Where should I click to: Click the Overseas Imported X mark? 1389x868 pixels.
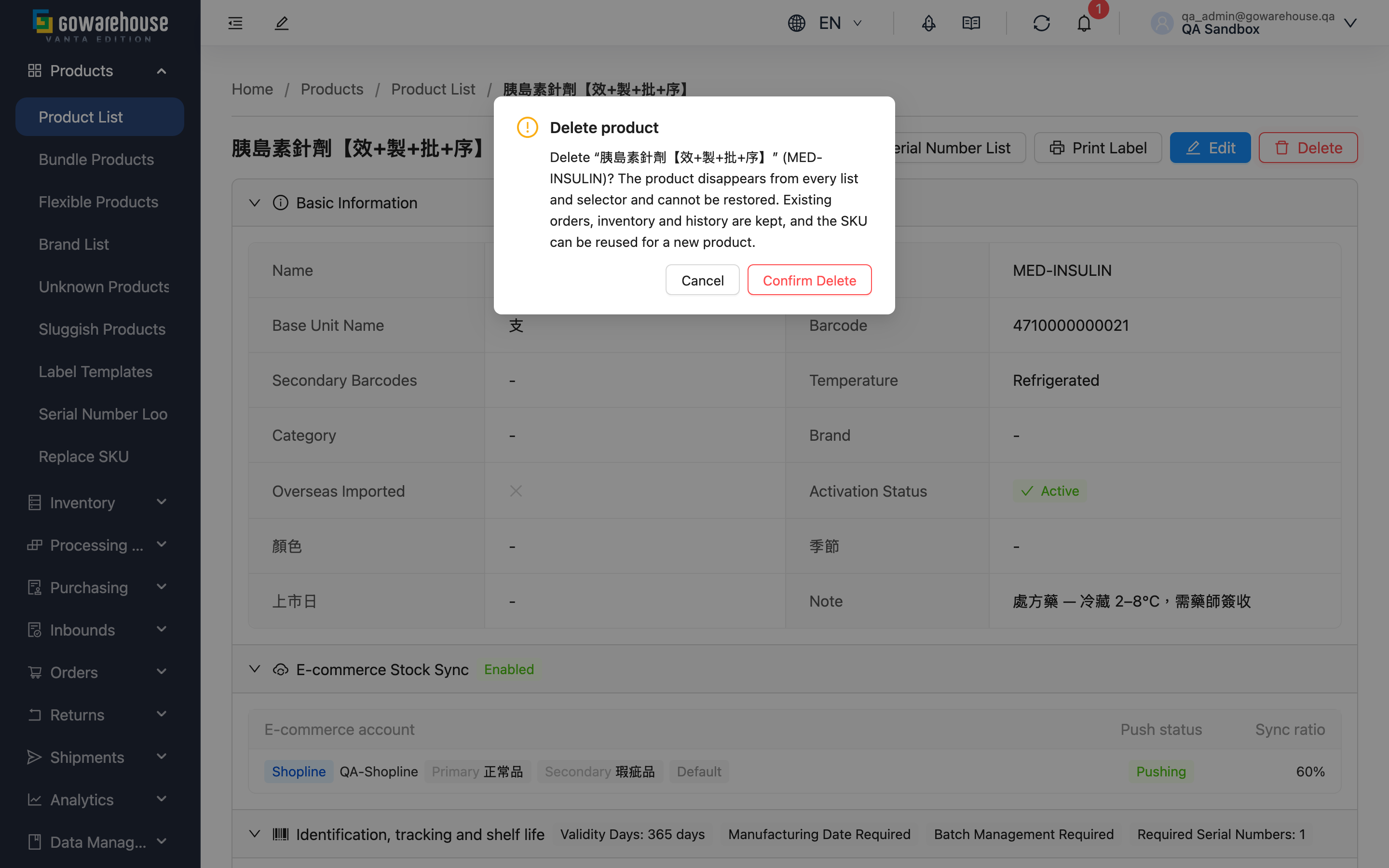tap(516, 491)
